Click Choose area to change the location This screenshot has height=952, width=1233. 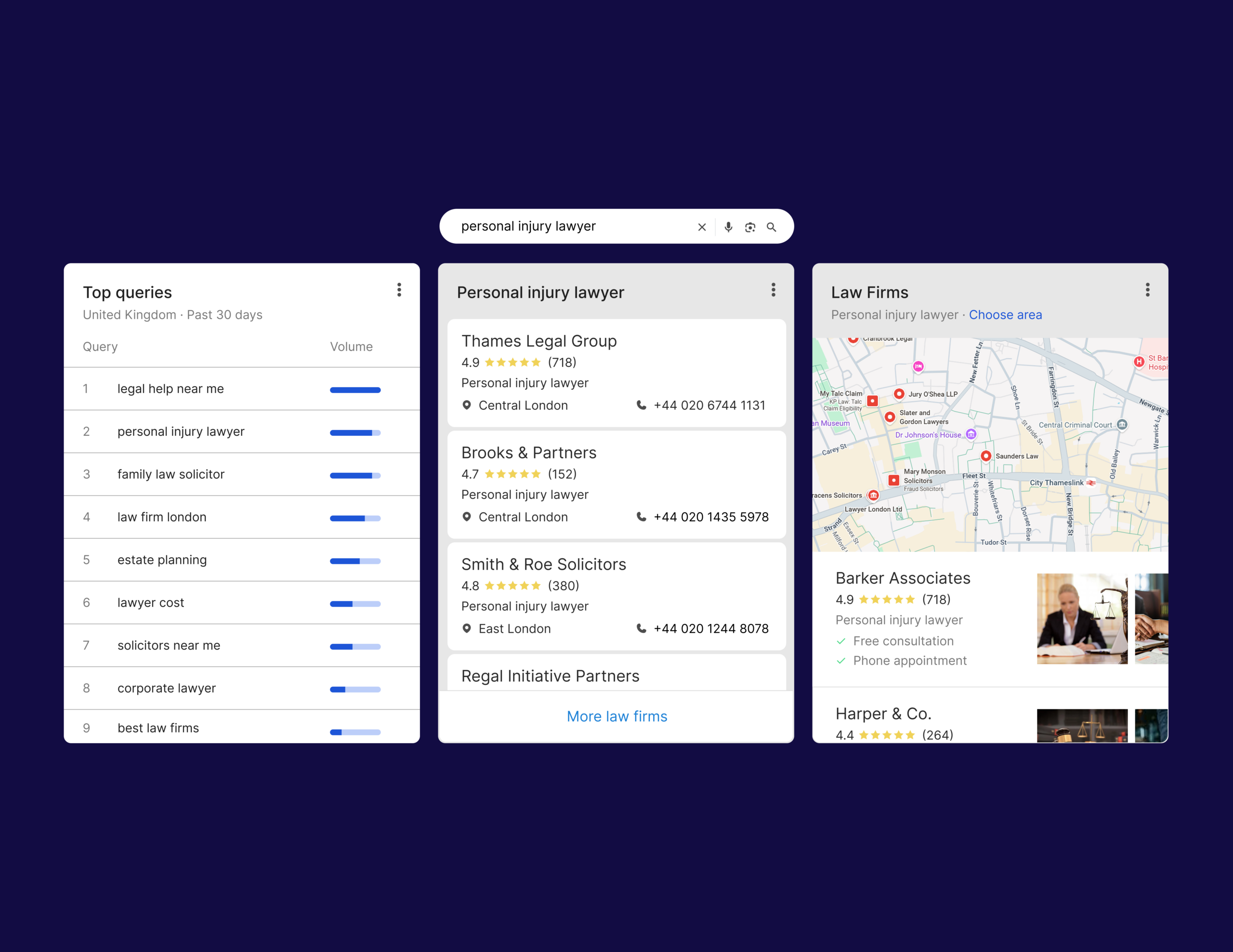point(1006,314)
